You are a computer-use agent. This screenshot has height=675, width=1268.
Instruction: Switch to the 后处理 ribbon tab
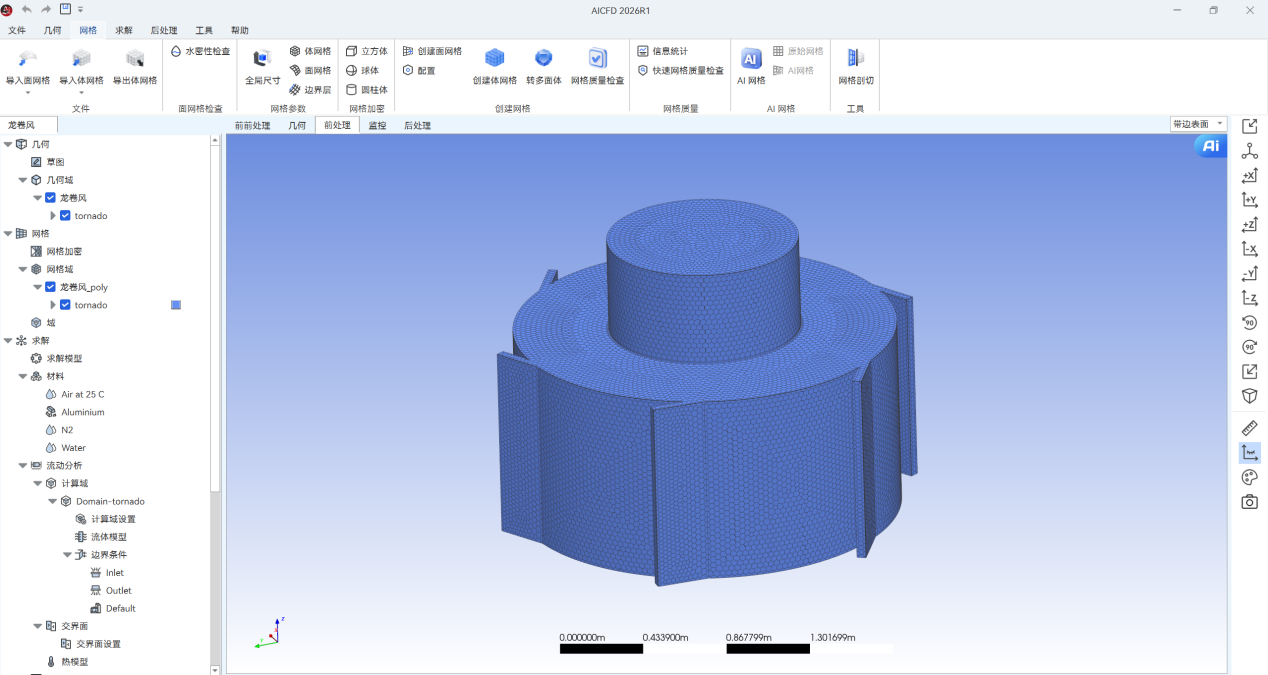163,30
